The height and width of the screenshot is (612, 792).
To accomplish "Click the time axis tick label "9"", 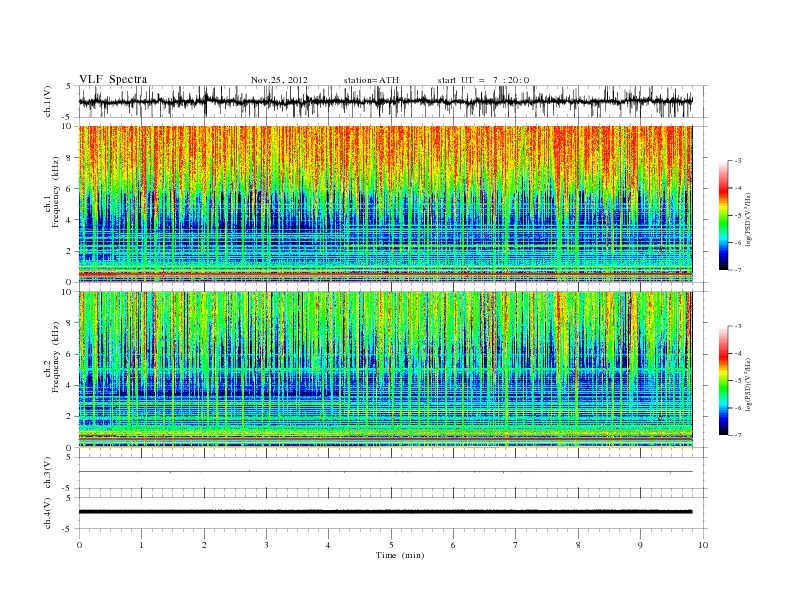I will [x=640, y=545].
